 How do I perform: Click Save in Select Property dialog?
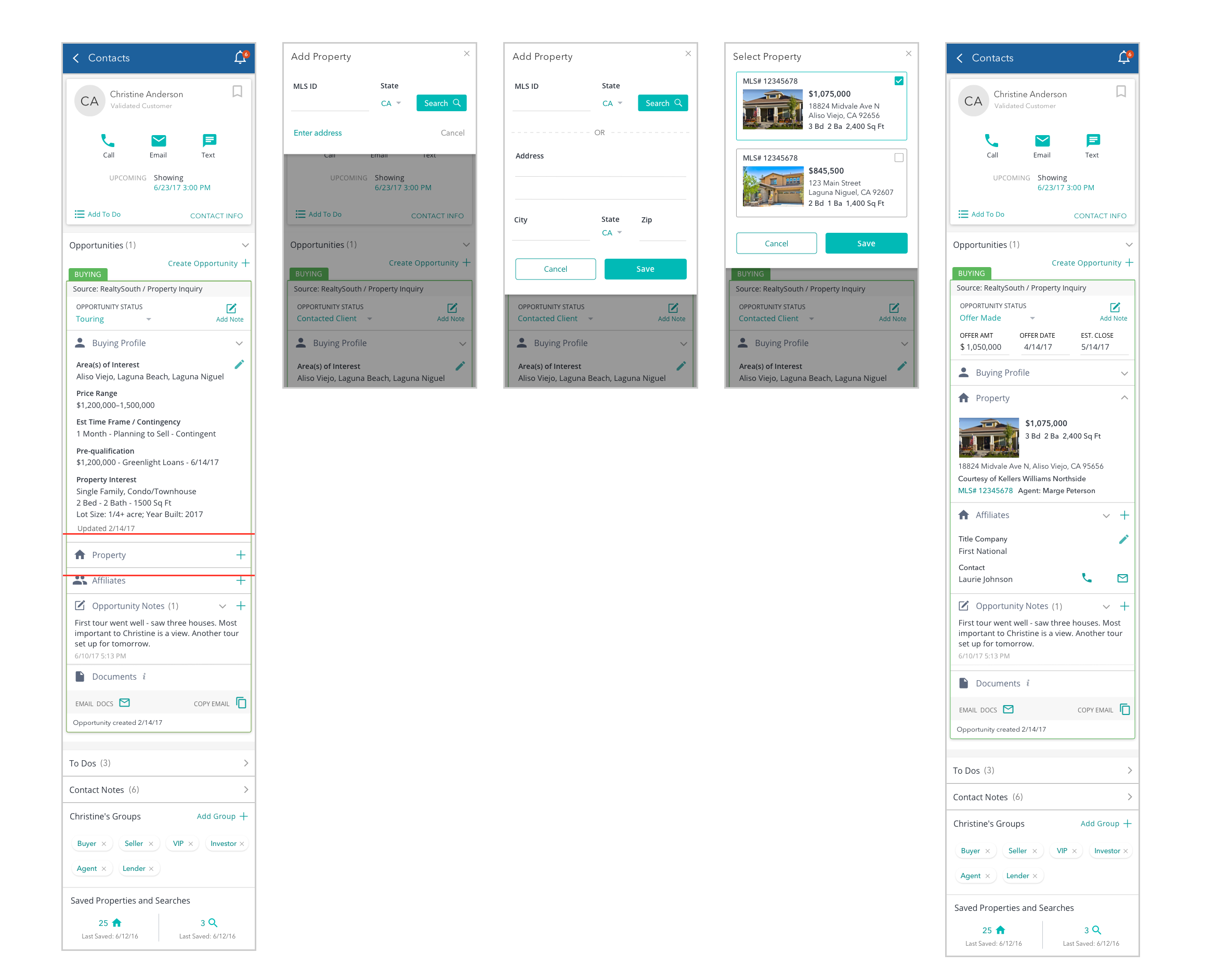866,243
